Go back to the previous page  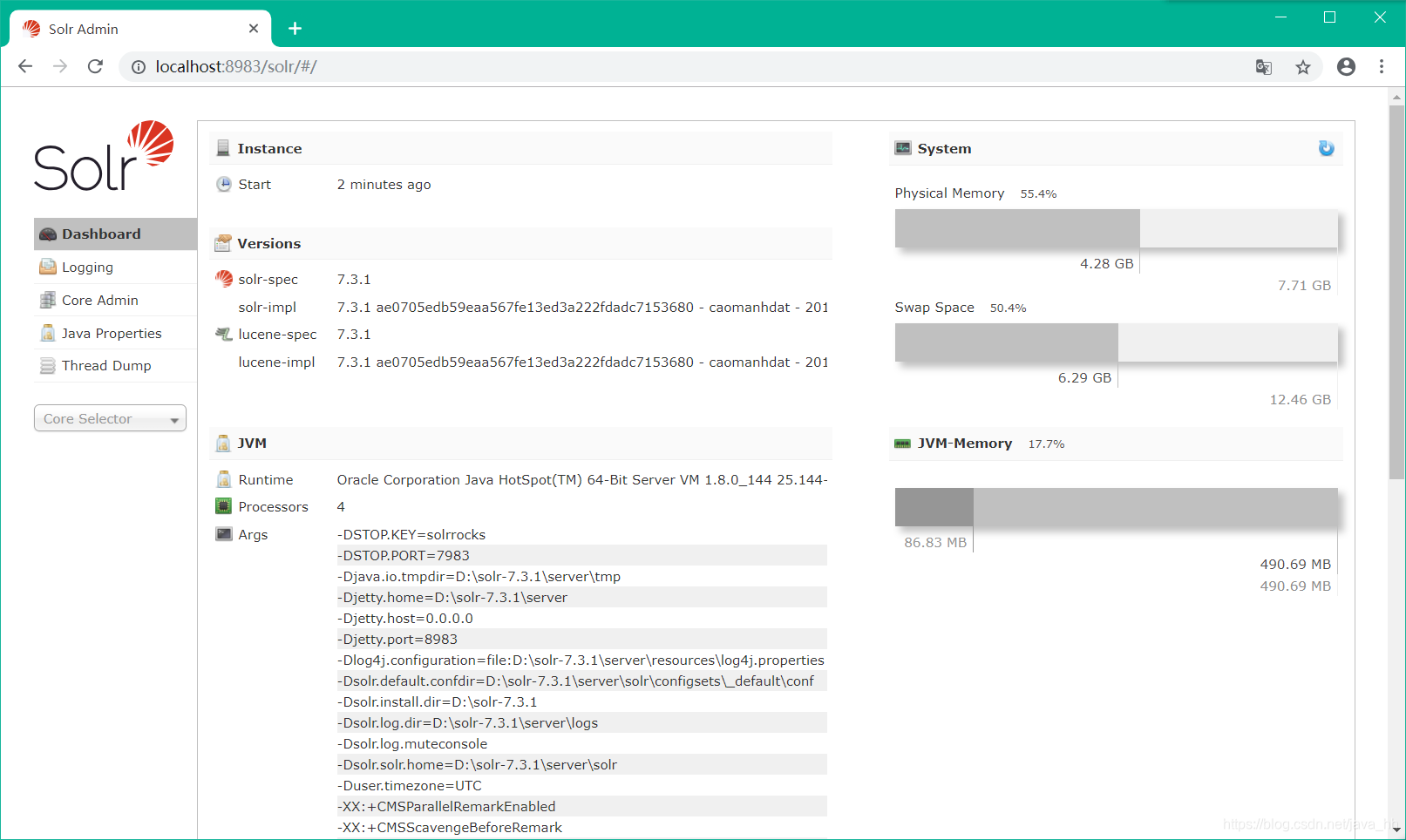coord(25,66)
